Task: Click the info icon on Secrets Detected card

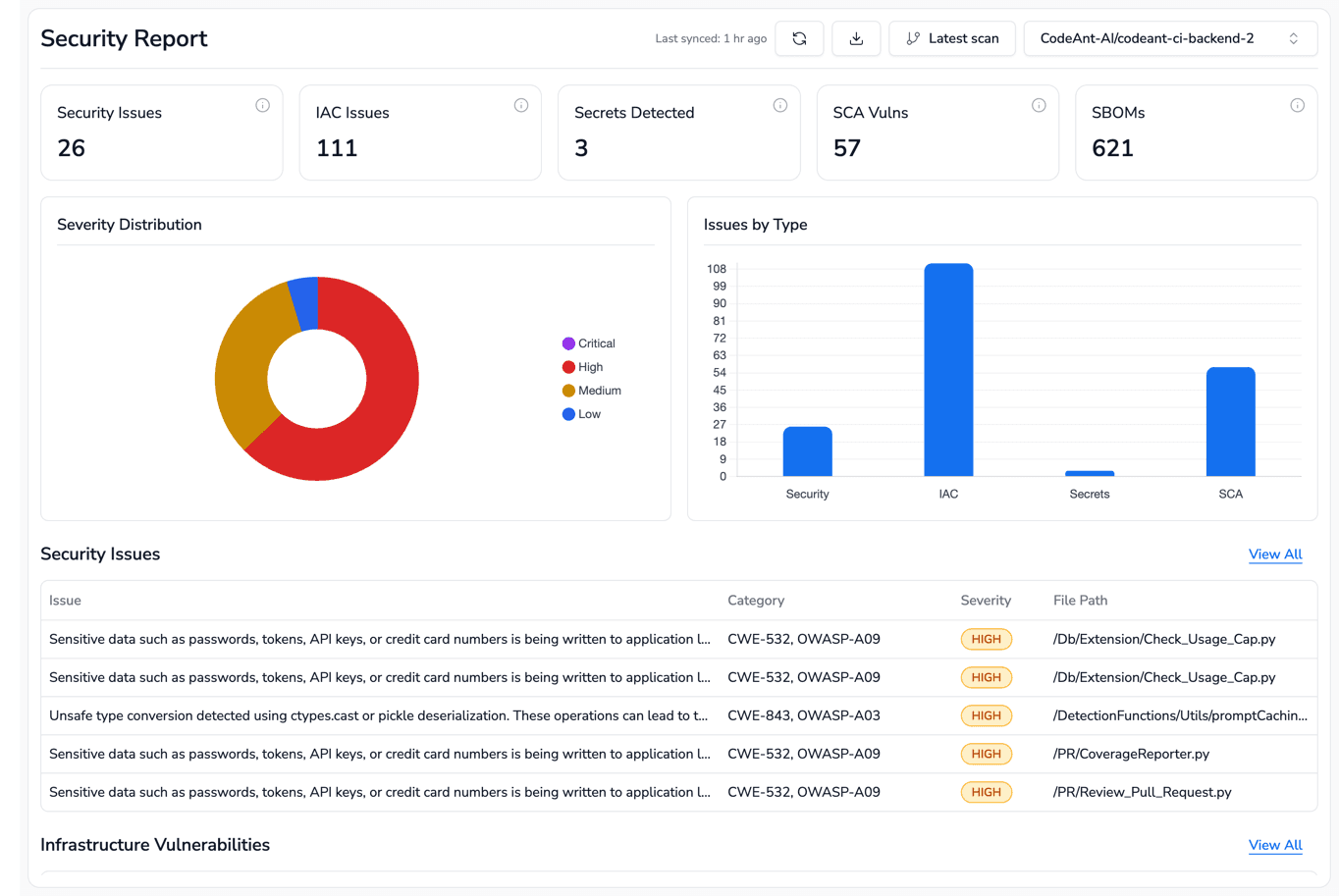Action: tap(780, 105)
